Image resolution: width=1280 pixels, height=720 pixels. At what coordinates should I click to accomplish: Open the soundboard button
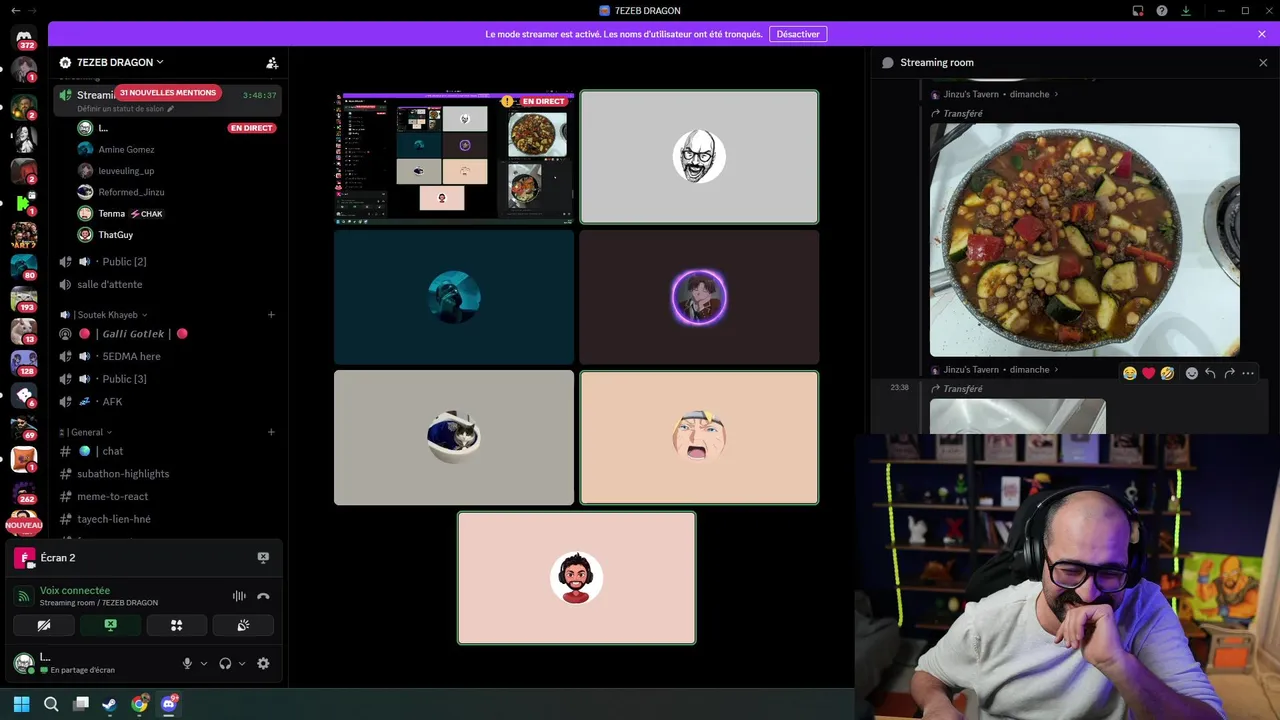243,625
